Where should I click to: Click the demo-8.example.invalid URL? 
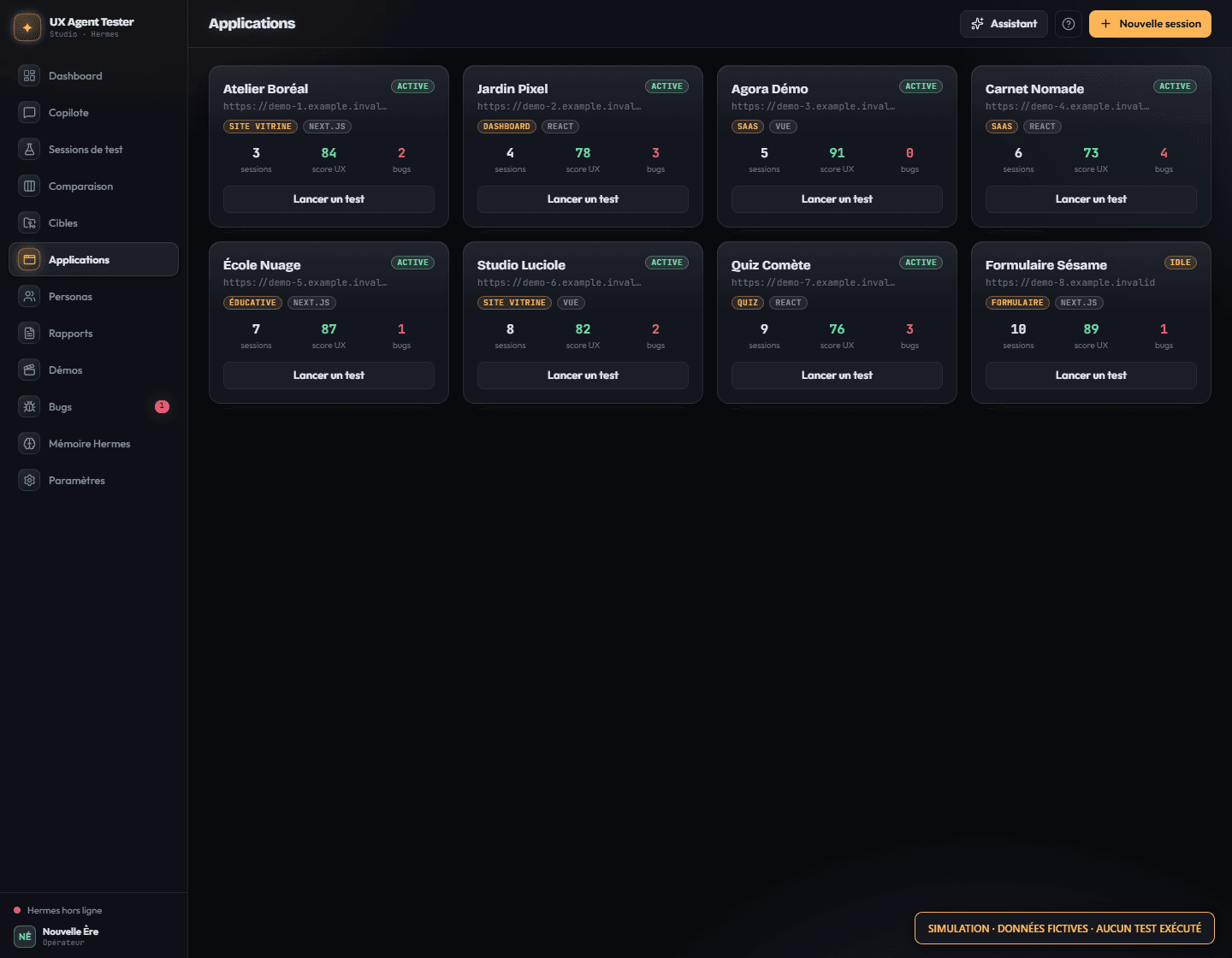pyautogui.click(x=1070, y=282)
